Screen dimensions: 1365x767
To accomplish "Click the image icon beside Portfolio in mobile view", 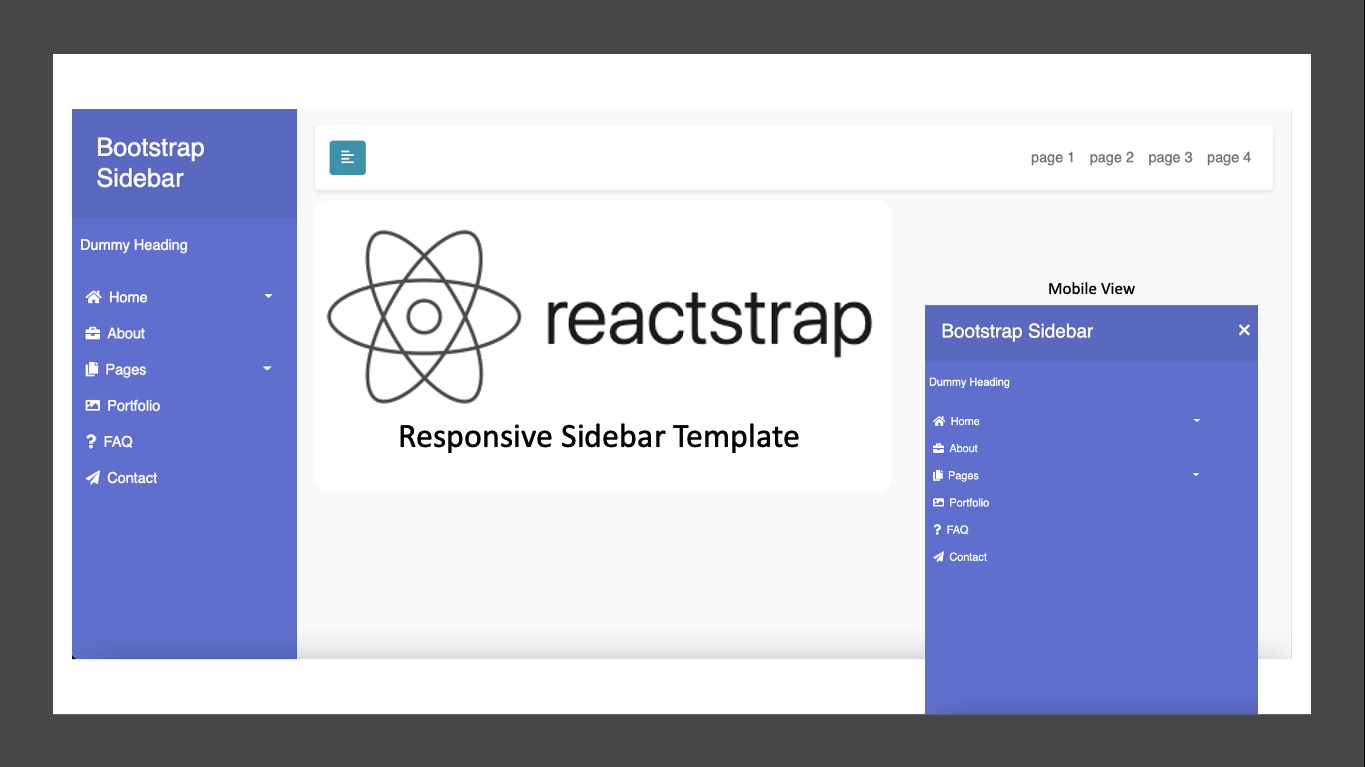I will tap(938, 502).
